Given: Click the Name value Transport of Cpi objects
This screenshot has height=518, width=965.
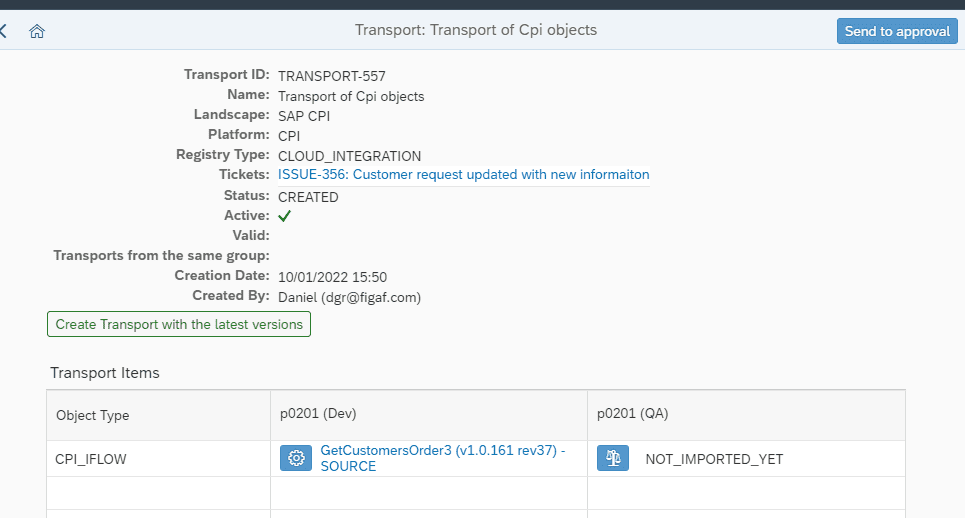Looking at the screenshot, I should pyautogui.click(x=351, y=97).
